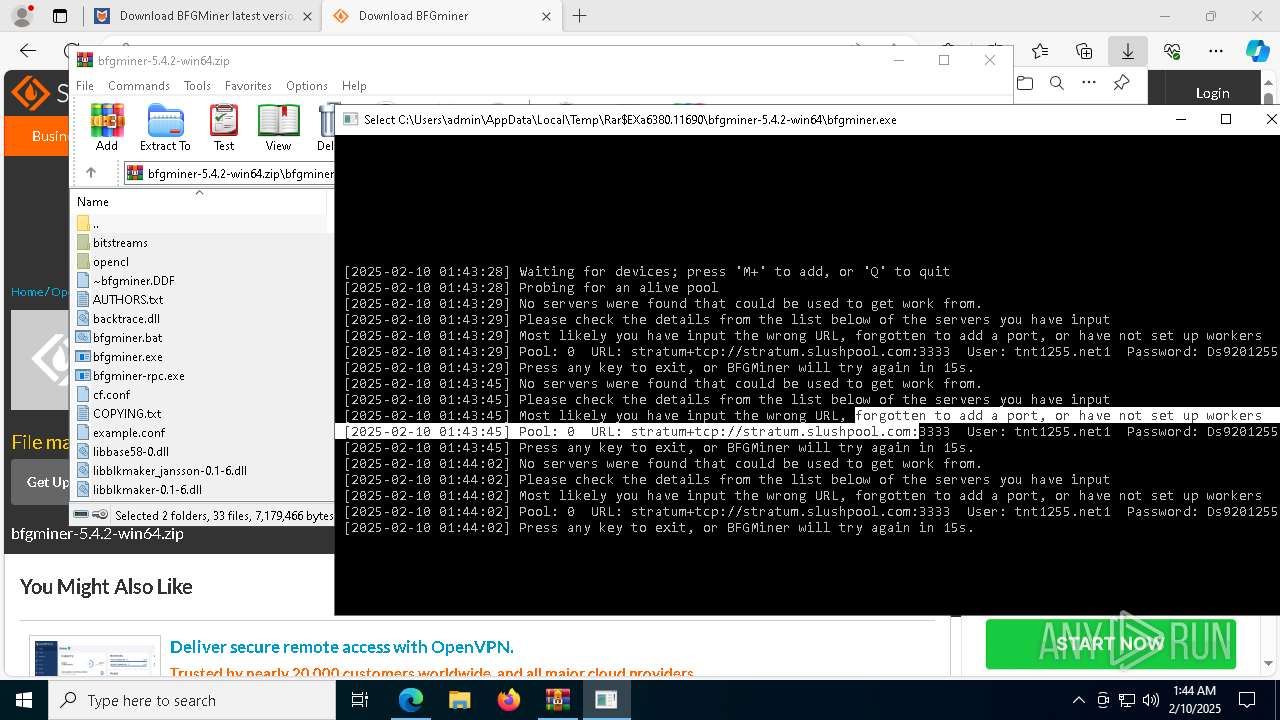The height and width of the screenshot is (720, 1280).
Task: Open a new browser tab
Action: (x=579, y=16)
